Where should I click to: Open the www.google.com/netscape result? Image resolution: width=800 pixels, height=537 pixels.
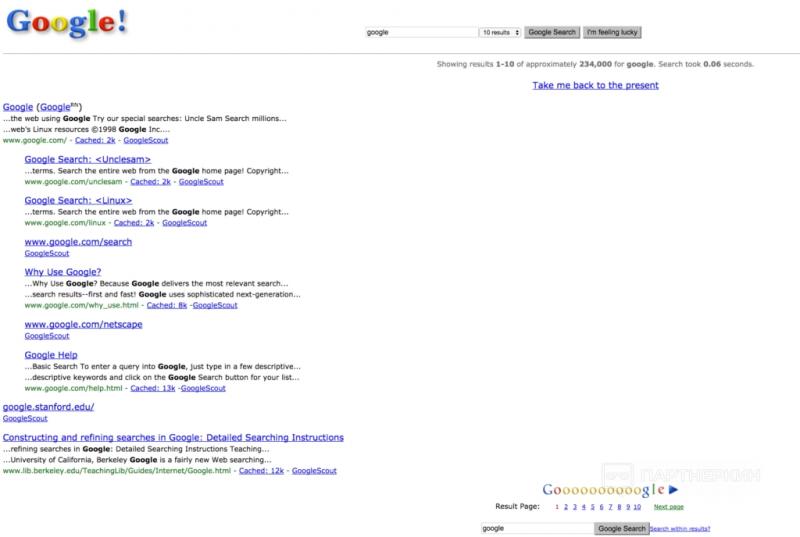[83, 324]
